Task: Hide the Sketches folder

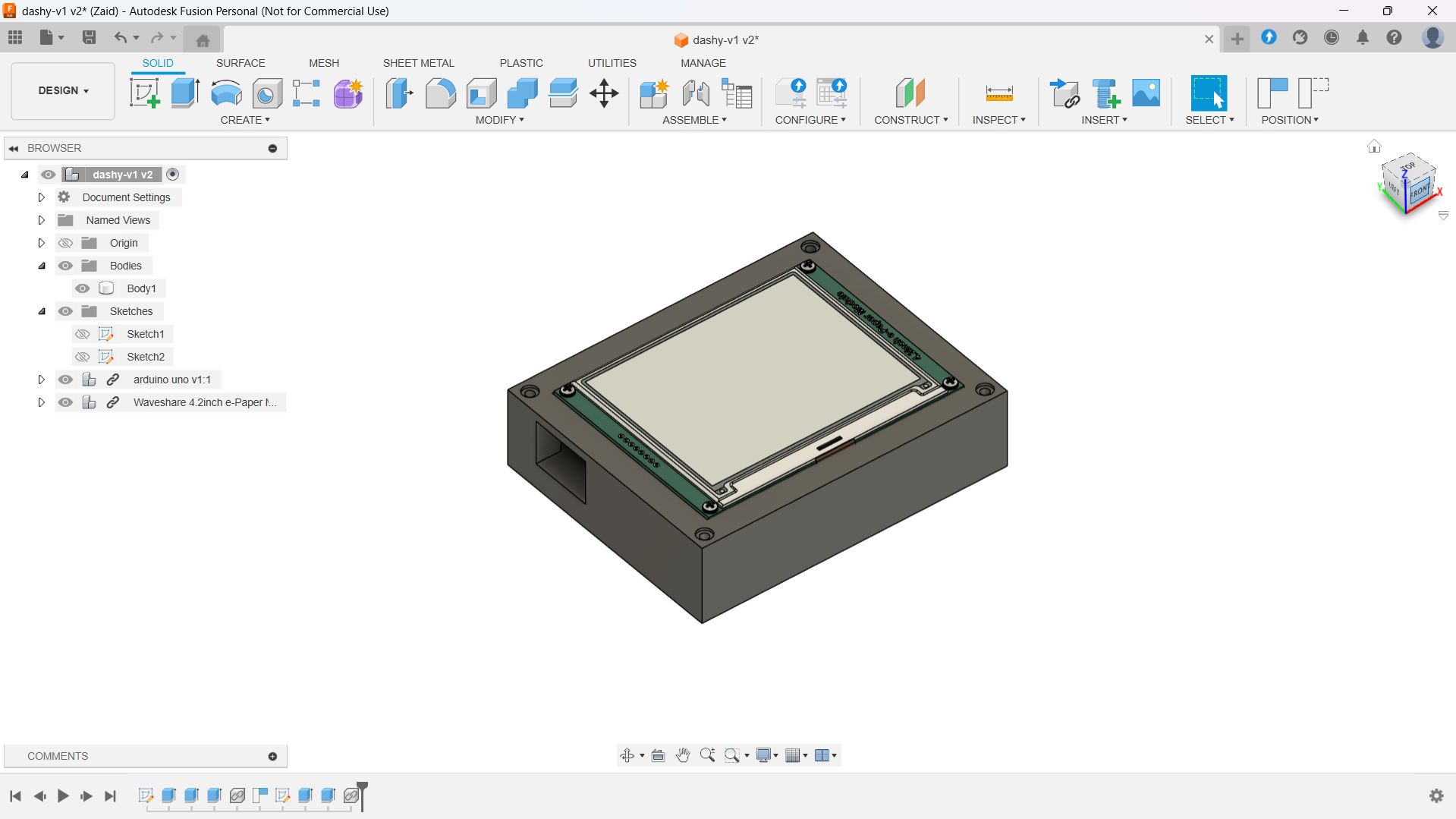Action: pos(65,311)
